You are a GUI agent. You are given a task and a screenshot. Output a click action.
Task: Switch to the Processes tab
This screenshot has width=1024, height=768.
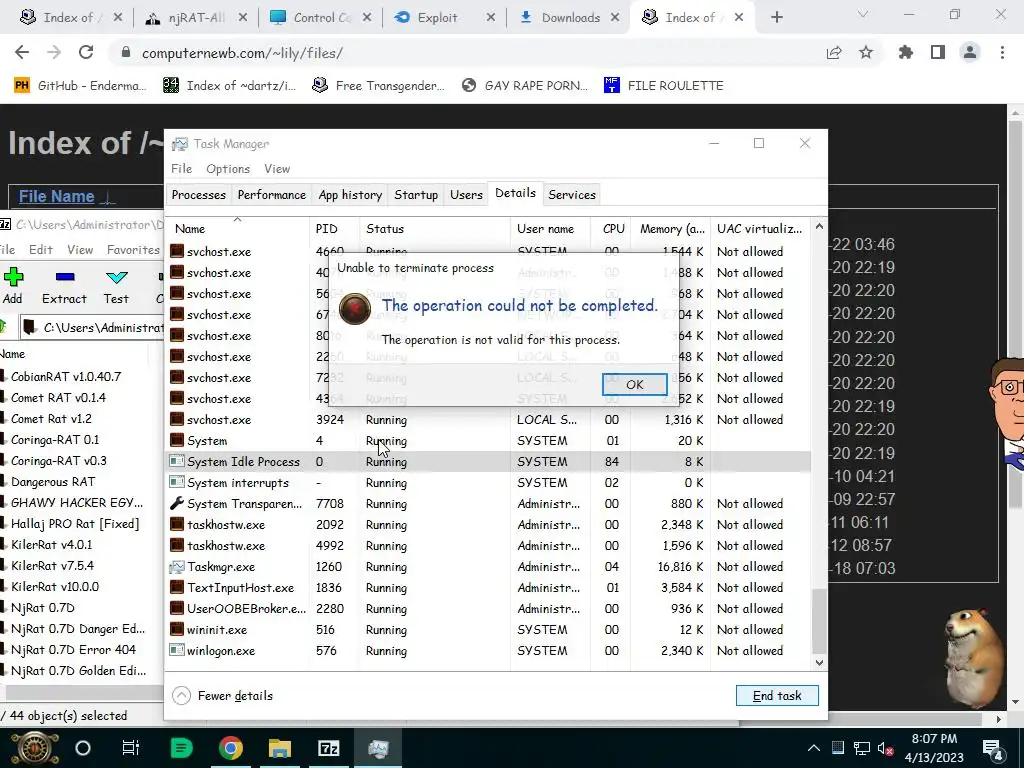pos(199,195)
